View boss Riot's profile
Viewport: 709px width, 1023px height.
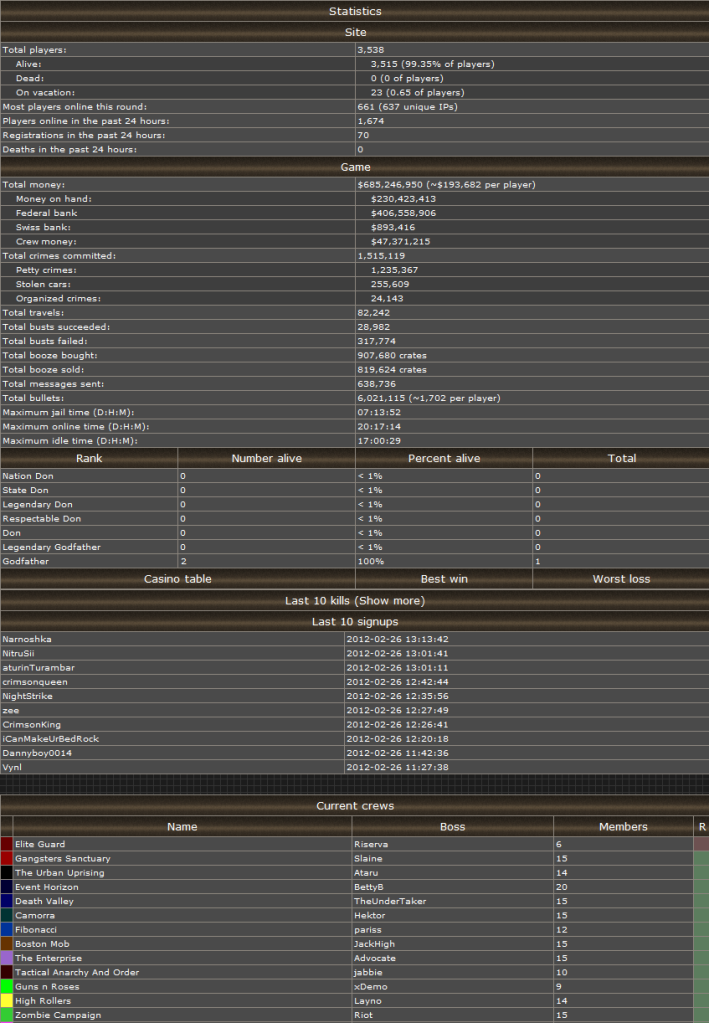pos(363,1015)
